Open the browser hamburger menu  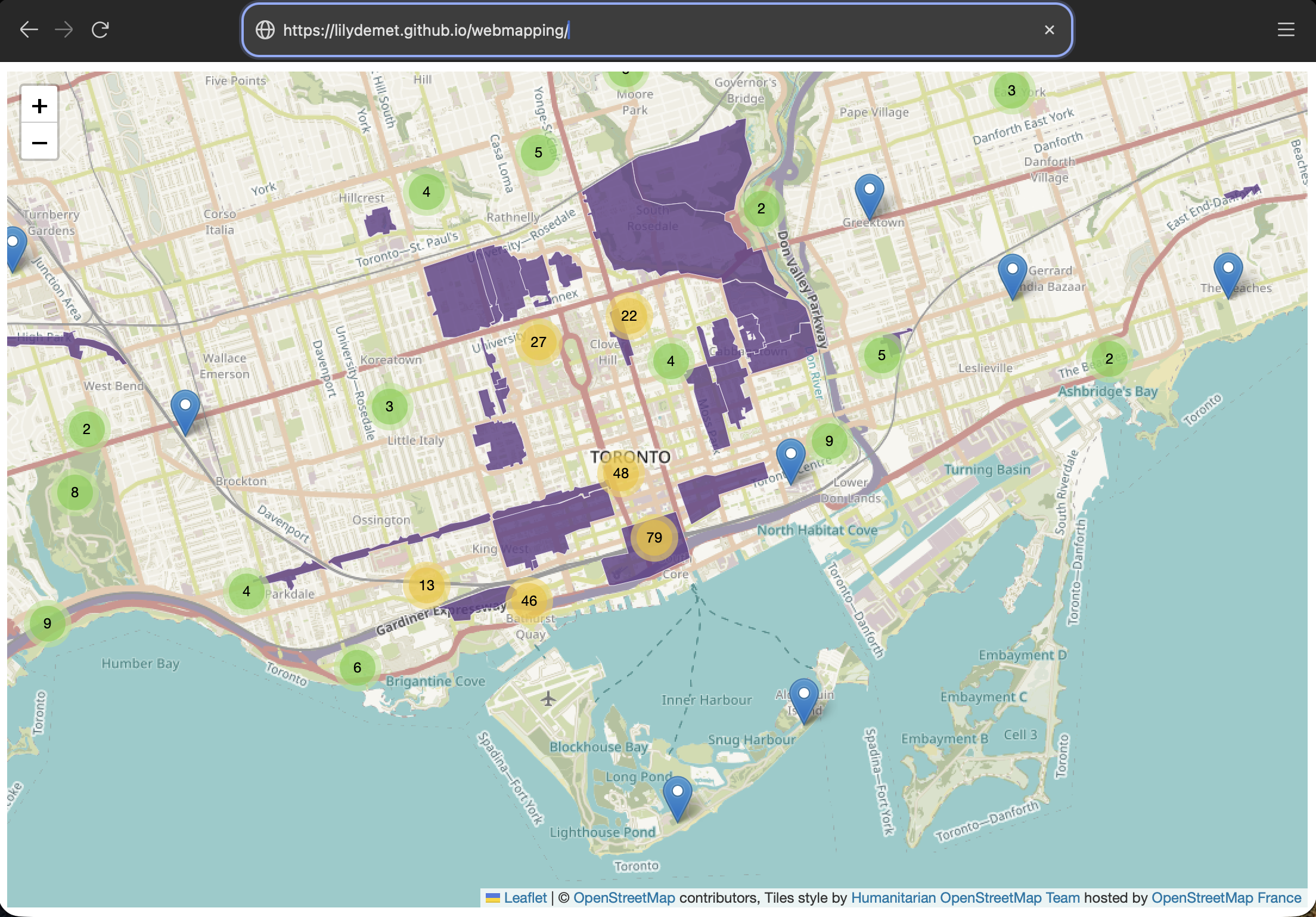[1286, 30]
